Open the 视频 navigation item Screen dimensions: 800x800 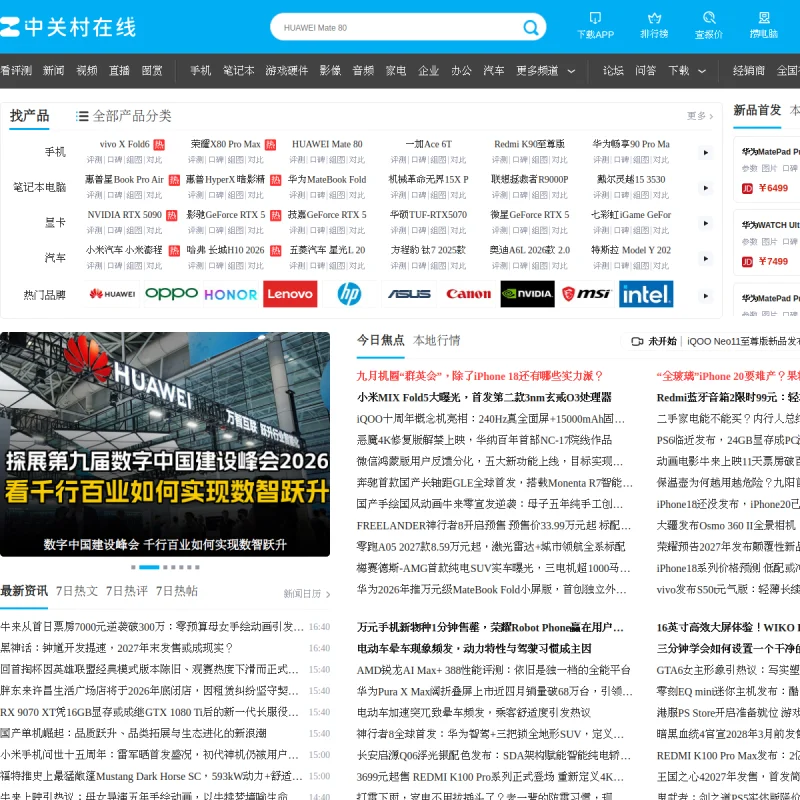click(x=87, y=70)
